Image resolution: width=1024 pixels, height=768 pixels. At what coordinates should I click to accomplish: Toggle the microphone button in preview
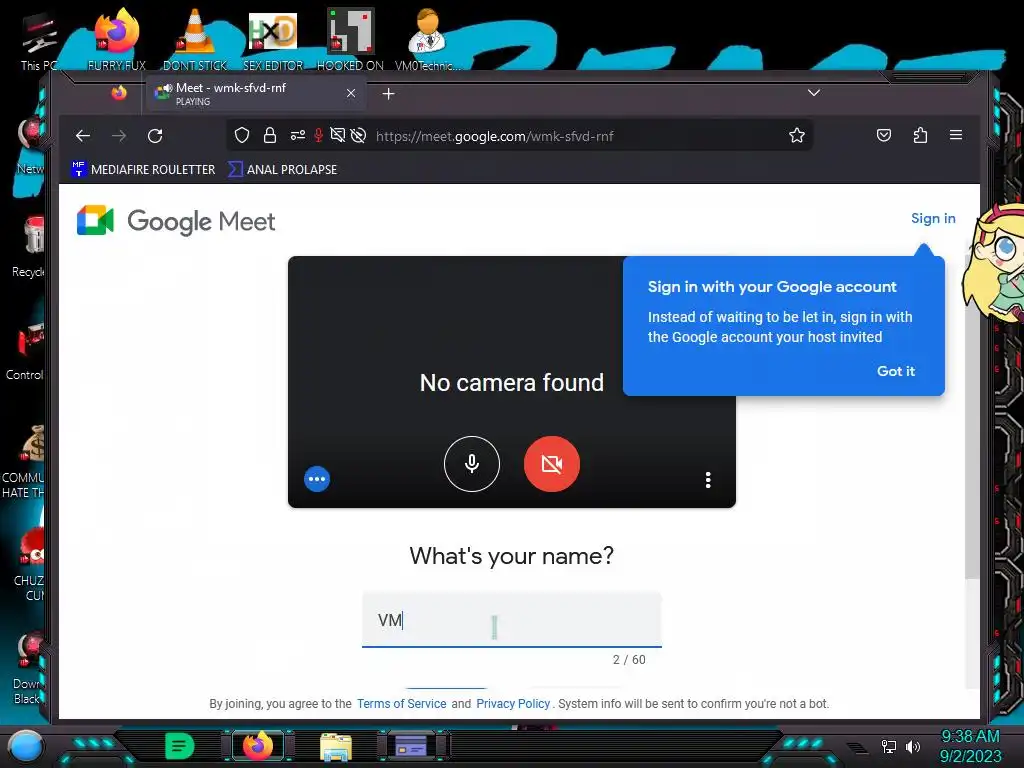472,464
